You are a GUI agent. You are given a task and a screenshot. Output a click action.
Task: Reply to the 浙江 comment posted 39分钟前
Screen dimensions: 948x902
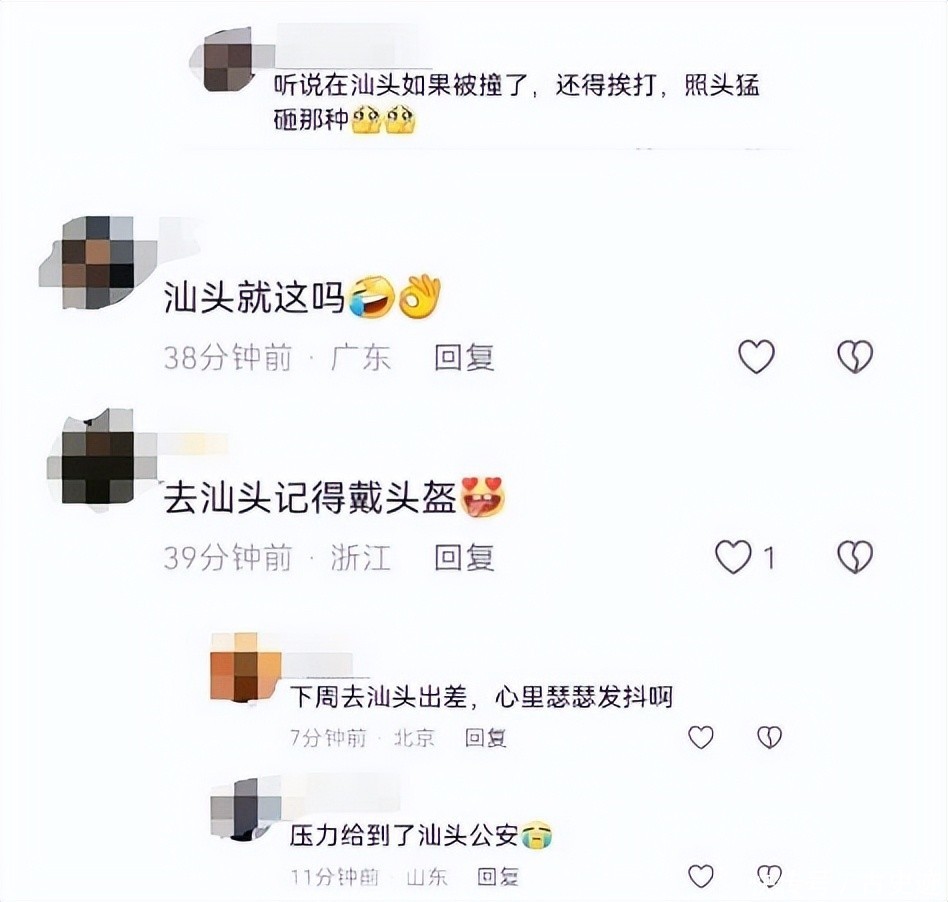pos(464,557)
